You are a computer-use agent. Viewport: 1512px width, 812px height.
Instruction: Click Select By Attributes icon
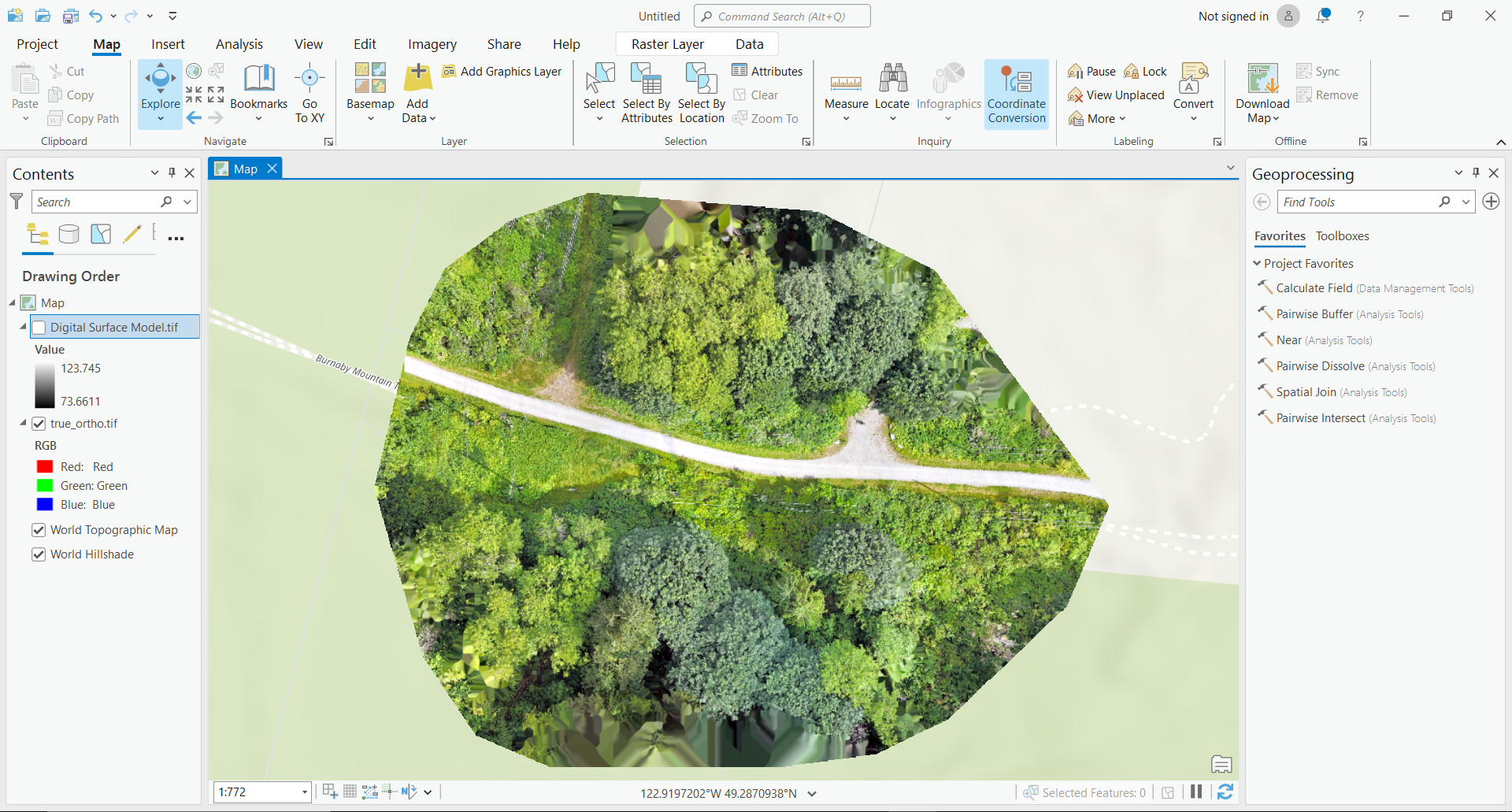(x=646, y=79)
